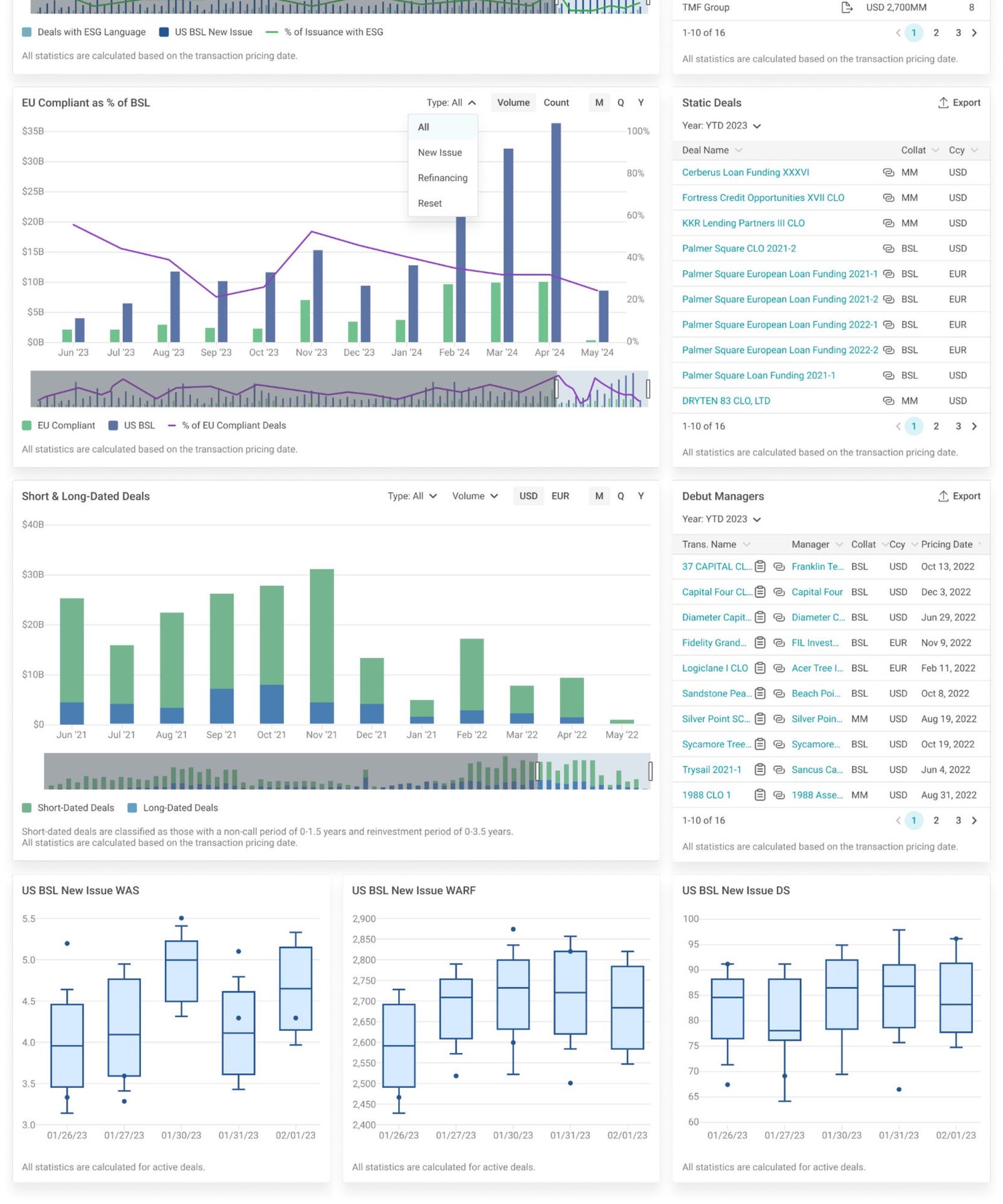Viewport: 1003px width, 1204px height.
Task: Go to next page in Static Deals pagination
Action: click(974, 426)
